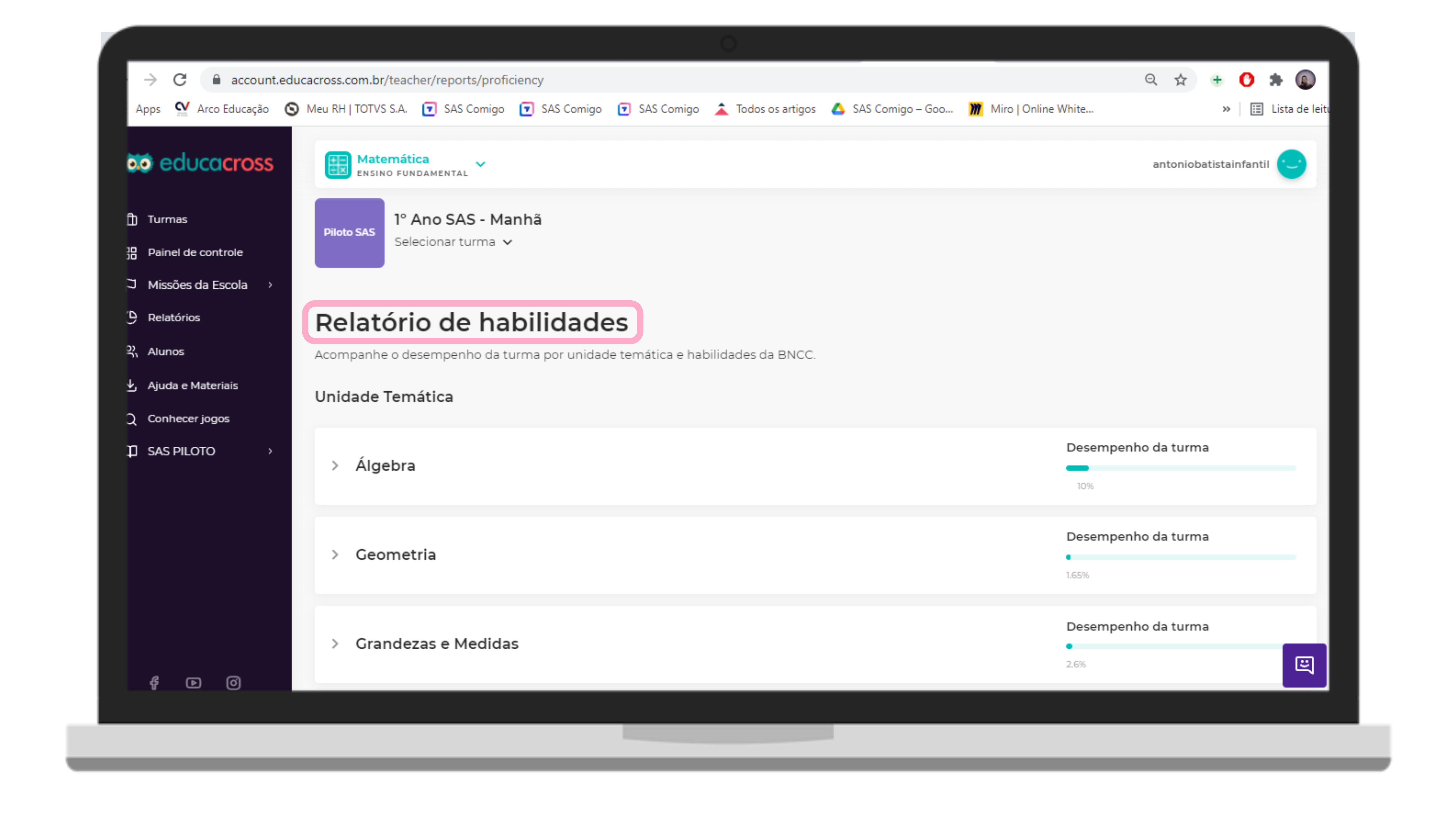Image resolution: width=1456 pixels, height=819 pixels.
Task: Open the Selecionar turma dropdown
Action: pyautogui.click(x=453, y=242)
